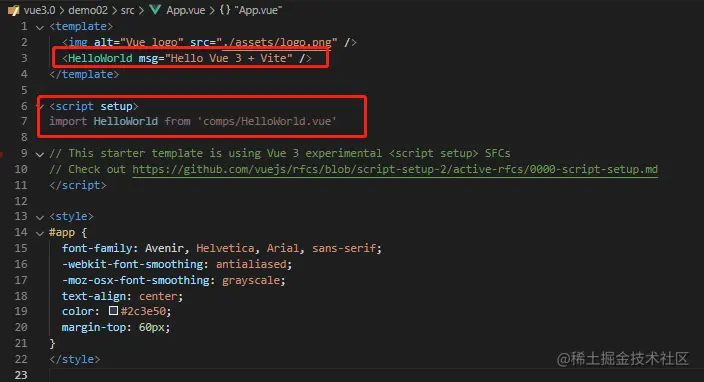The width and height of the screenshot is (704, 382).
Task: Open the demo02 breadcrumb segment
Action: [88, 10]
